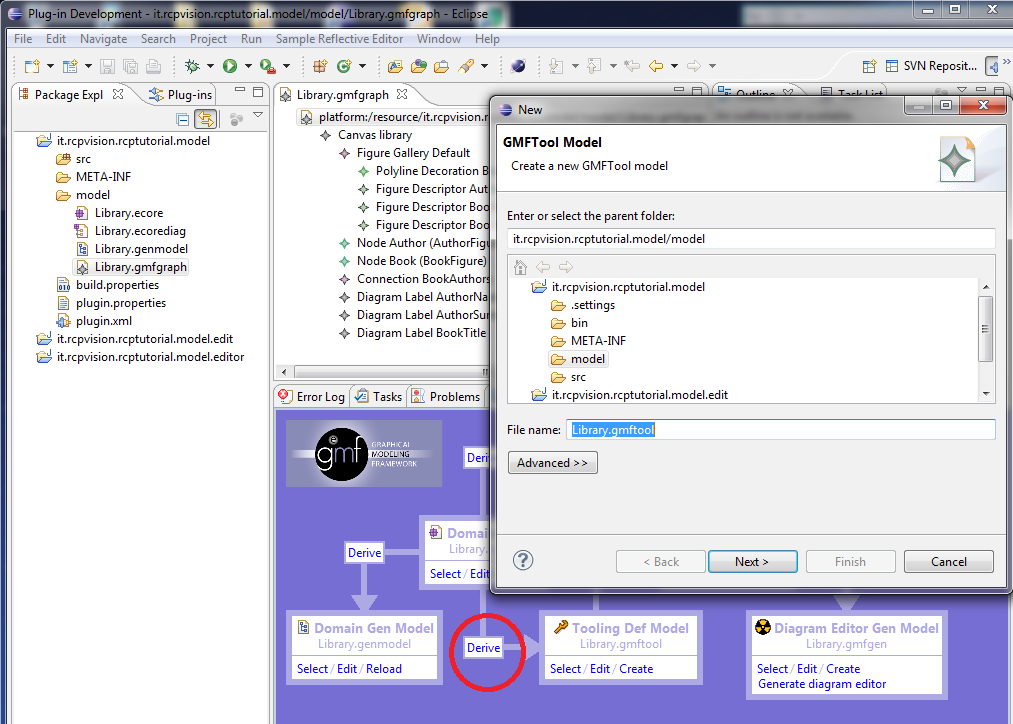
Task: Close the Package Explorer tab
Action: click(x=118, y=94)
